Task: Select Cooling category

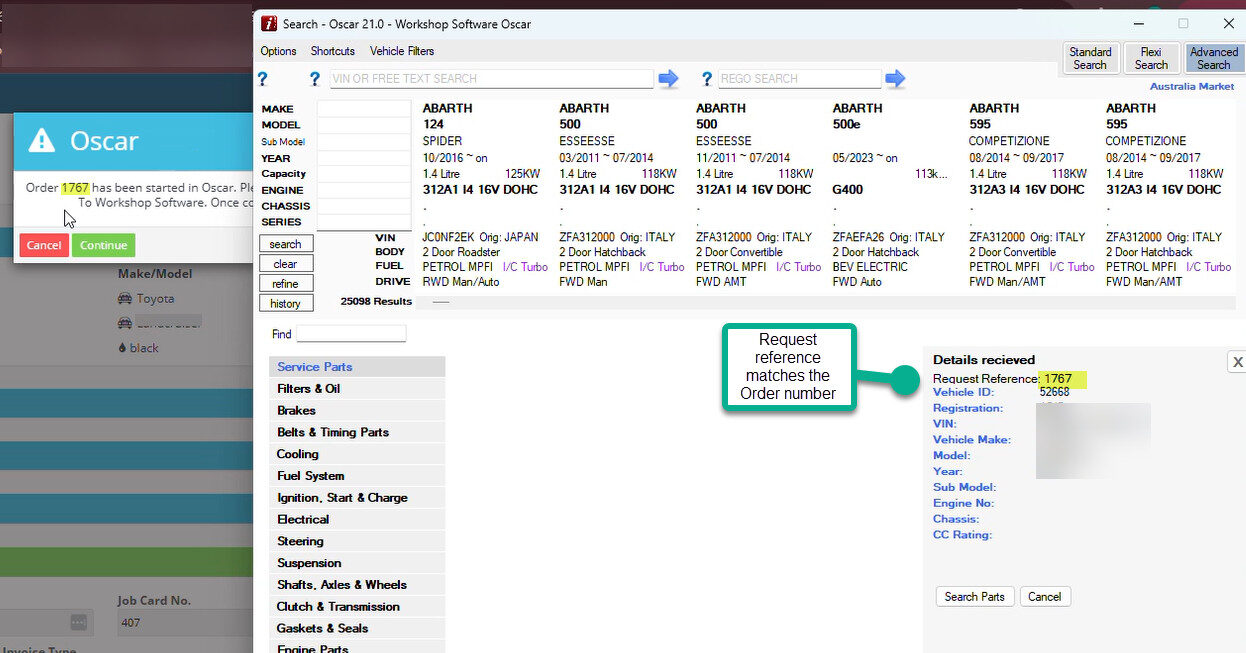Action: point(357,454)
